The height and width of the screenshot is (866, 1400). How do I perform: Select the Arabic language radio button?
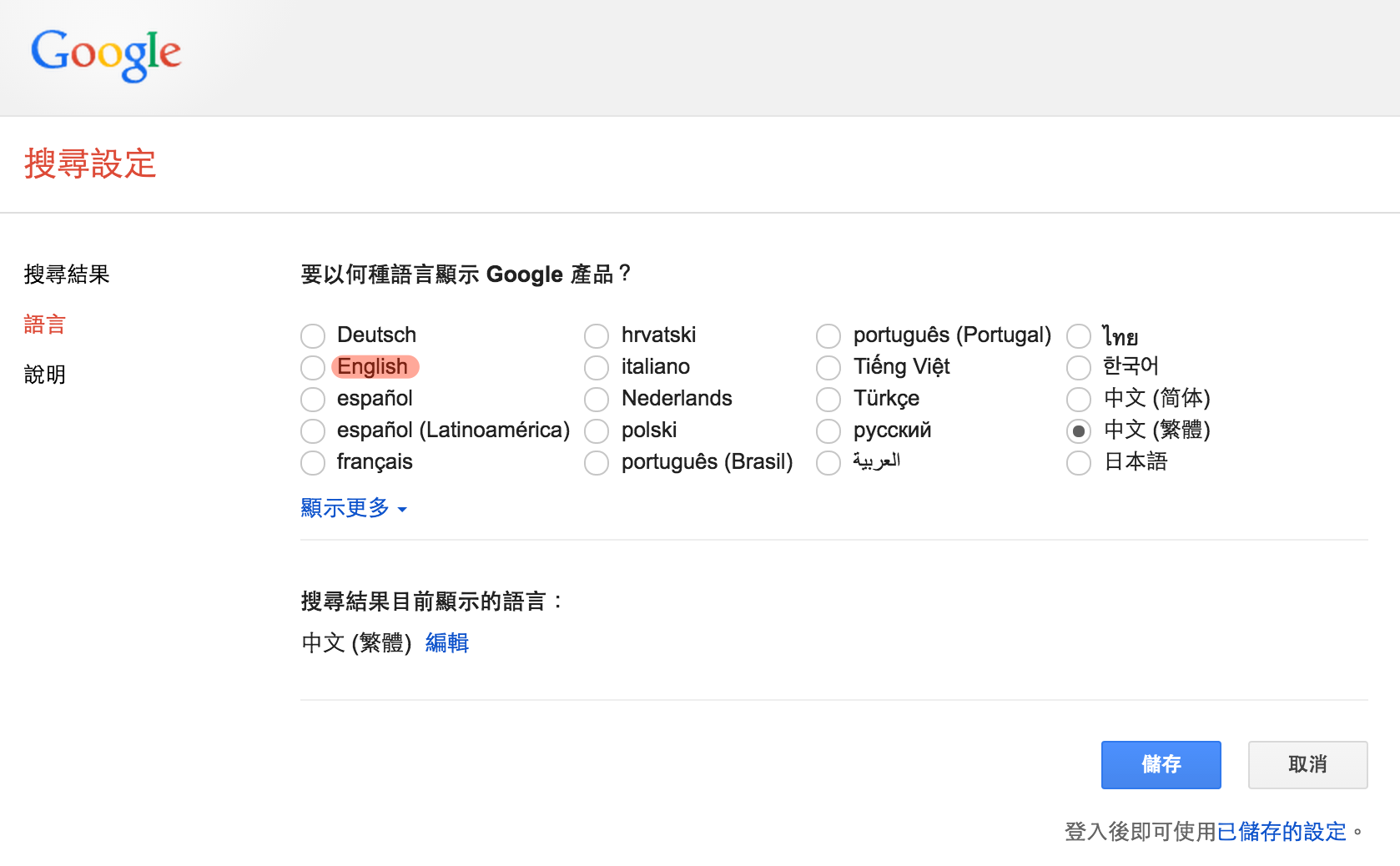coord(828,463)
